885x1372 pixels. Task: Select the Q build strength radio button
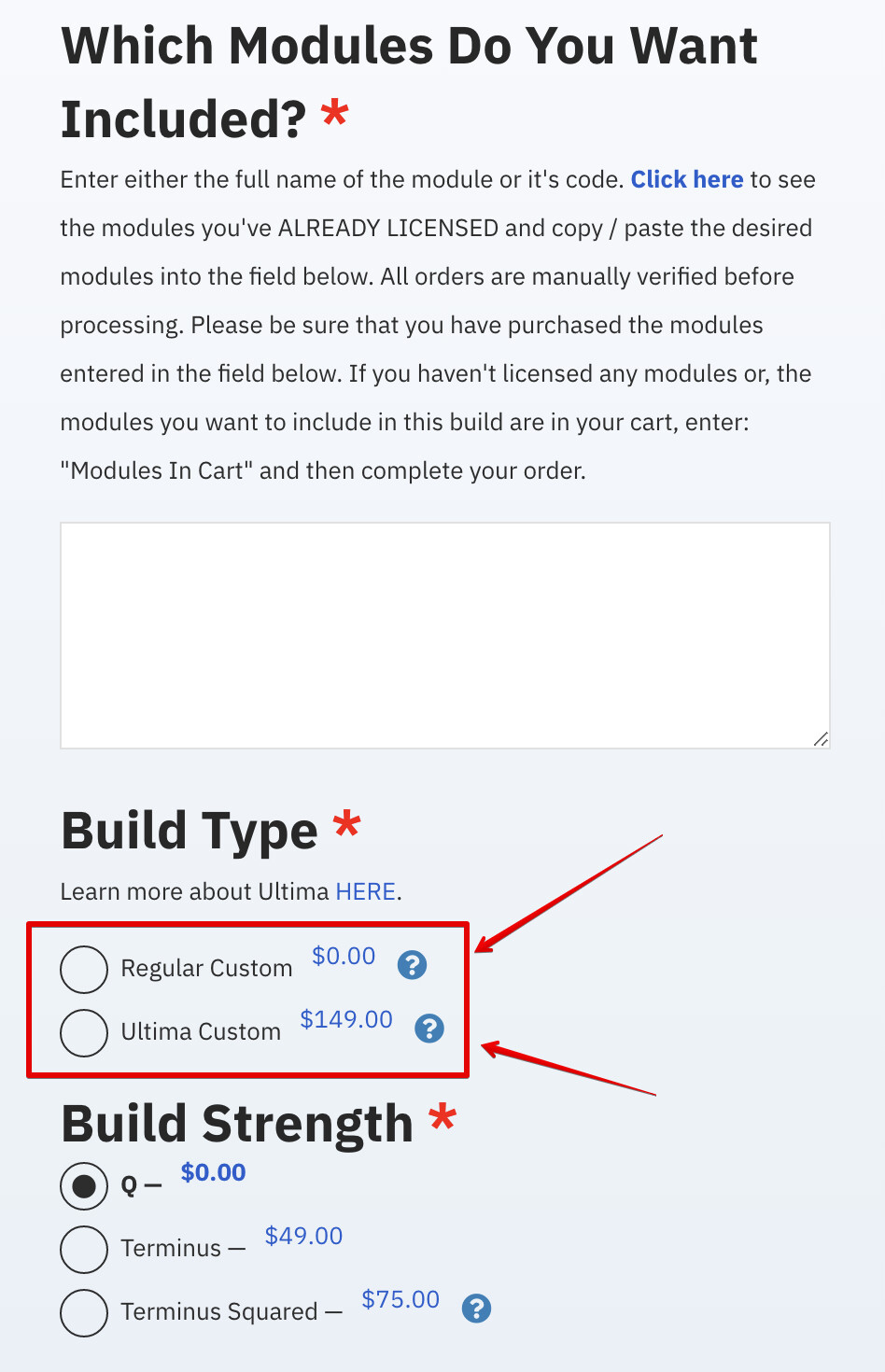84,1185
